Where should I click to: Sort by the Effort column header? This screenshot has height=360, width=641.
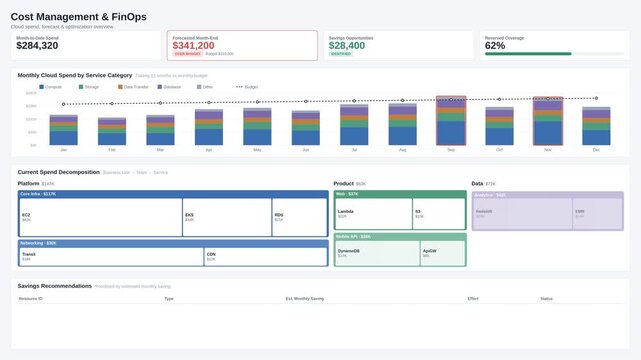(x=473, y=299)
